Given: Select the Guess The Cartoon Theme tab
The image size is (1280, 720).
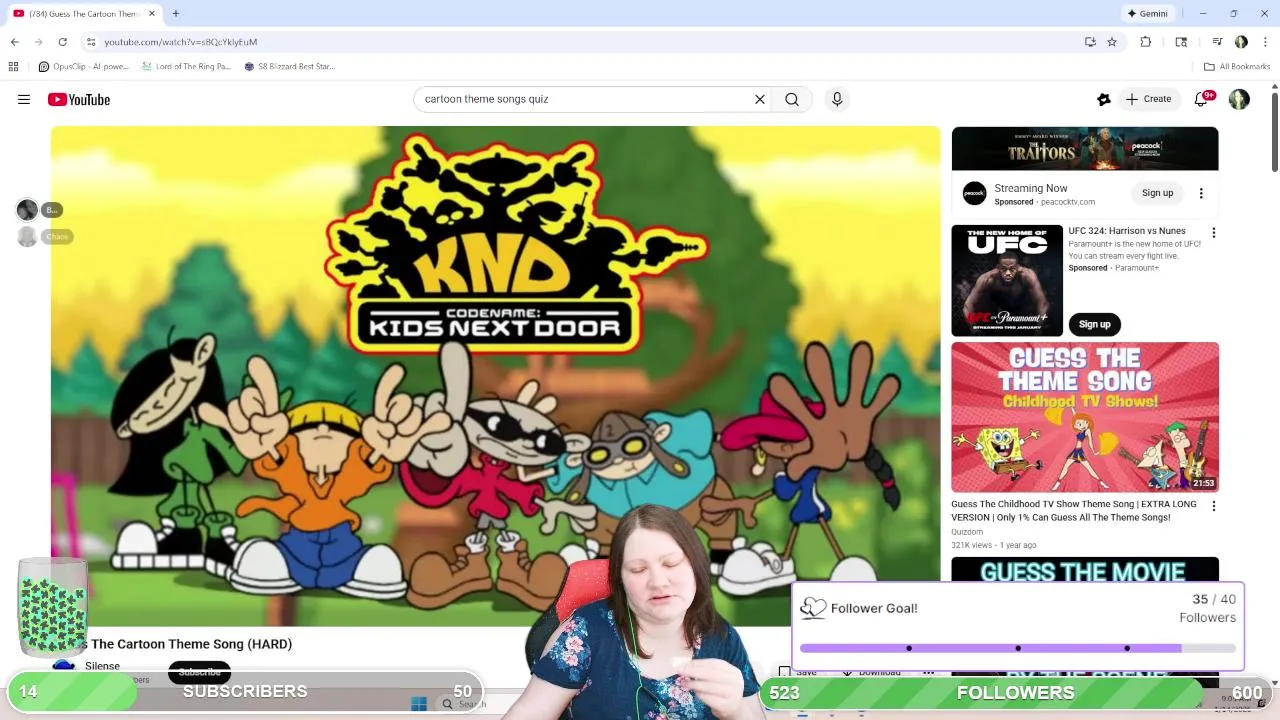Looking at the screenshot, I should [84, 13].
